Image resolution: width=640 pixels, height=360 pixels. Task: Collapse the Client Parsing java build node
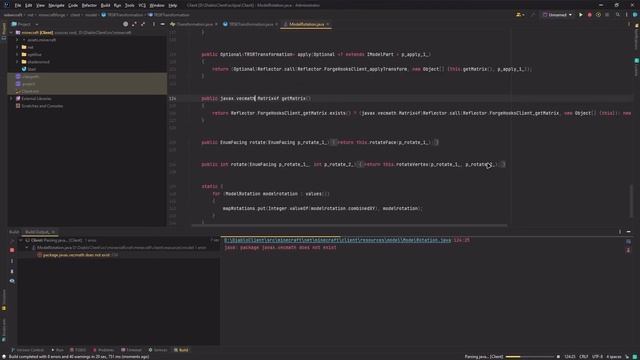pos(21,240)
